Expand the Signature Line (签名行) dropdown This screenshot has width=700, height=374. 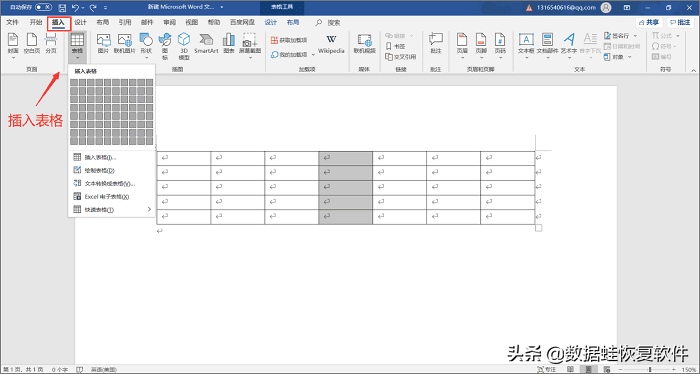click(x=635, y=36)
